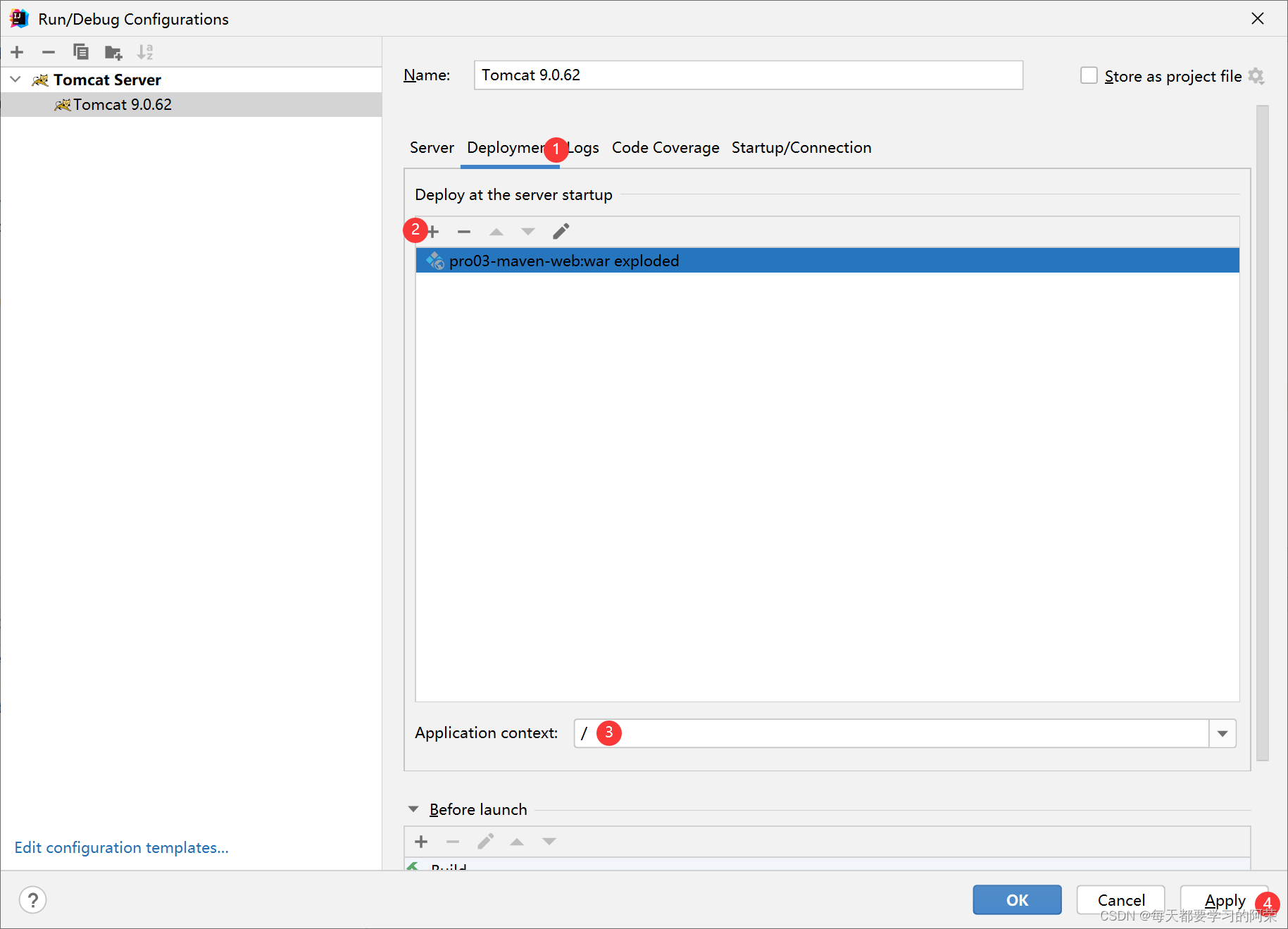Edit the selected deployment artifact
Image resolution: width=1288 pixels, height=929 pixels.
pyautogui.click(x=561, y=232)
